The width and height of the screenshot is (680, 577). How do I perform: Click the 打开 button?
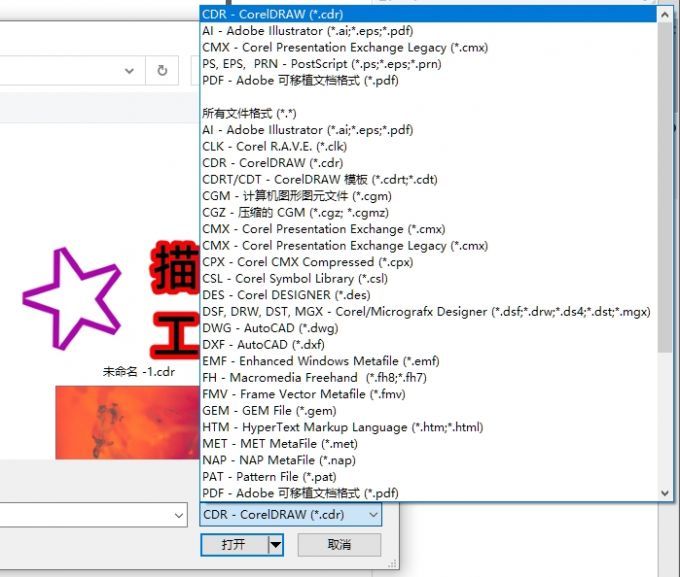(234, 544)
